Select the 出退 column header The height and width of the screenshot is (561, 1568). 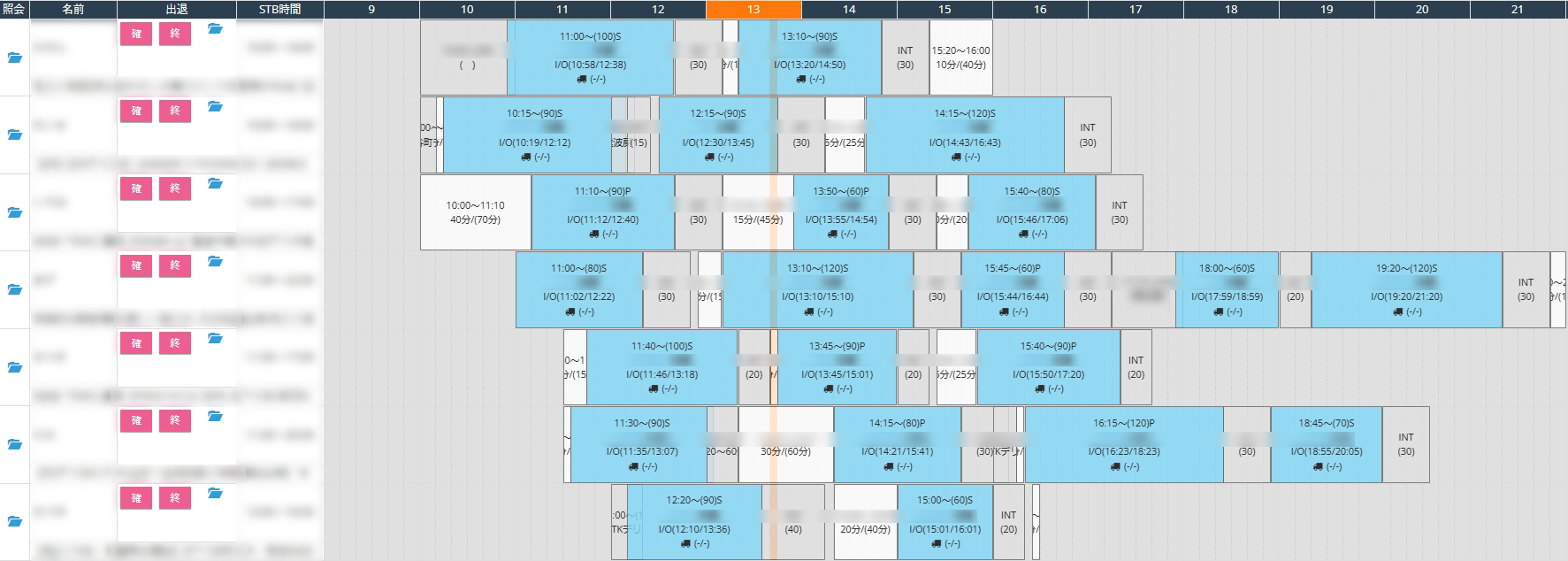click(176, 9)
